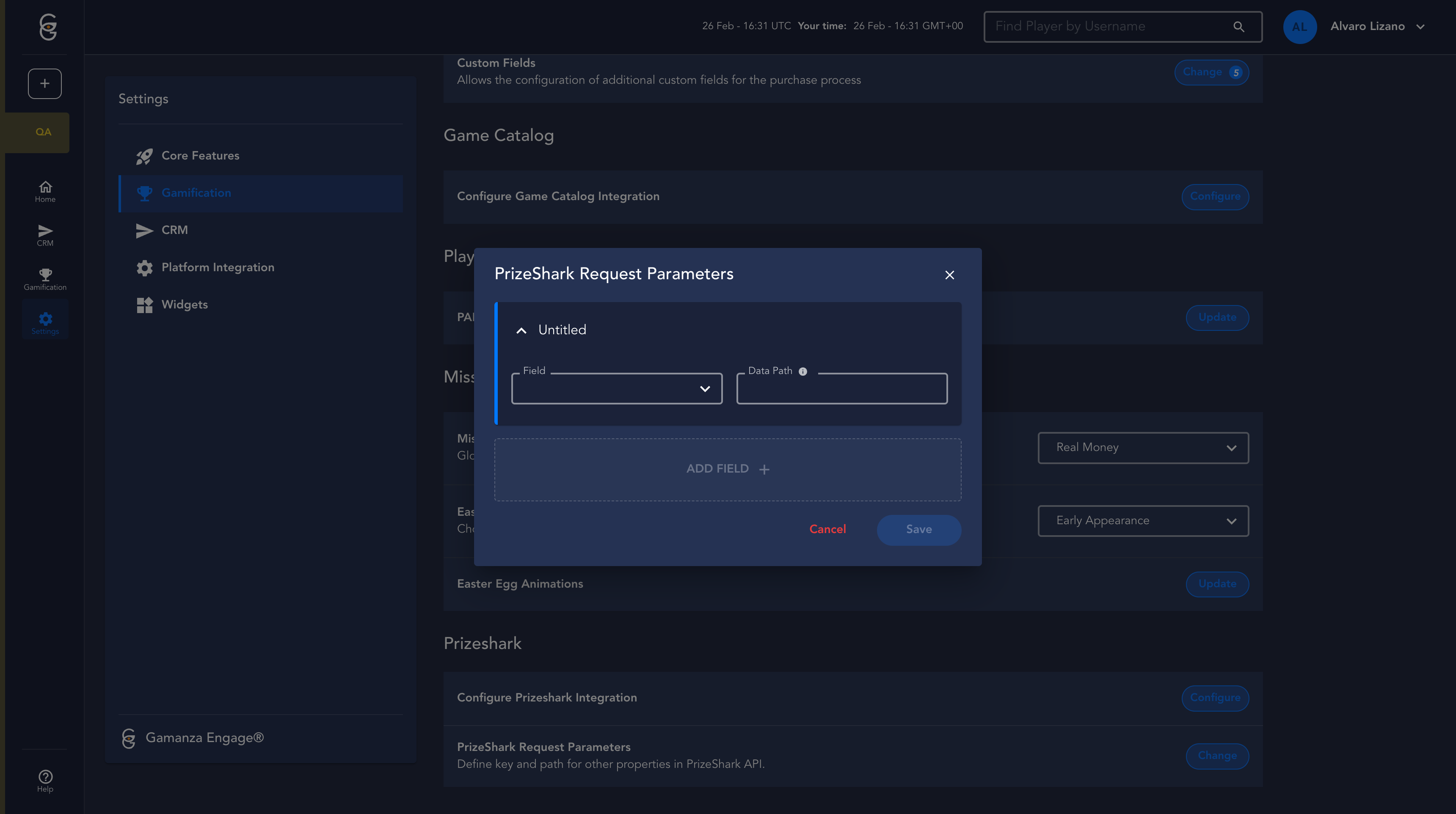This screenshot has width=1456, height=814.
Task: Open the Field dropdown
Action: point(617,389)
